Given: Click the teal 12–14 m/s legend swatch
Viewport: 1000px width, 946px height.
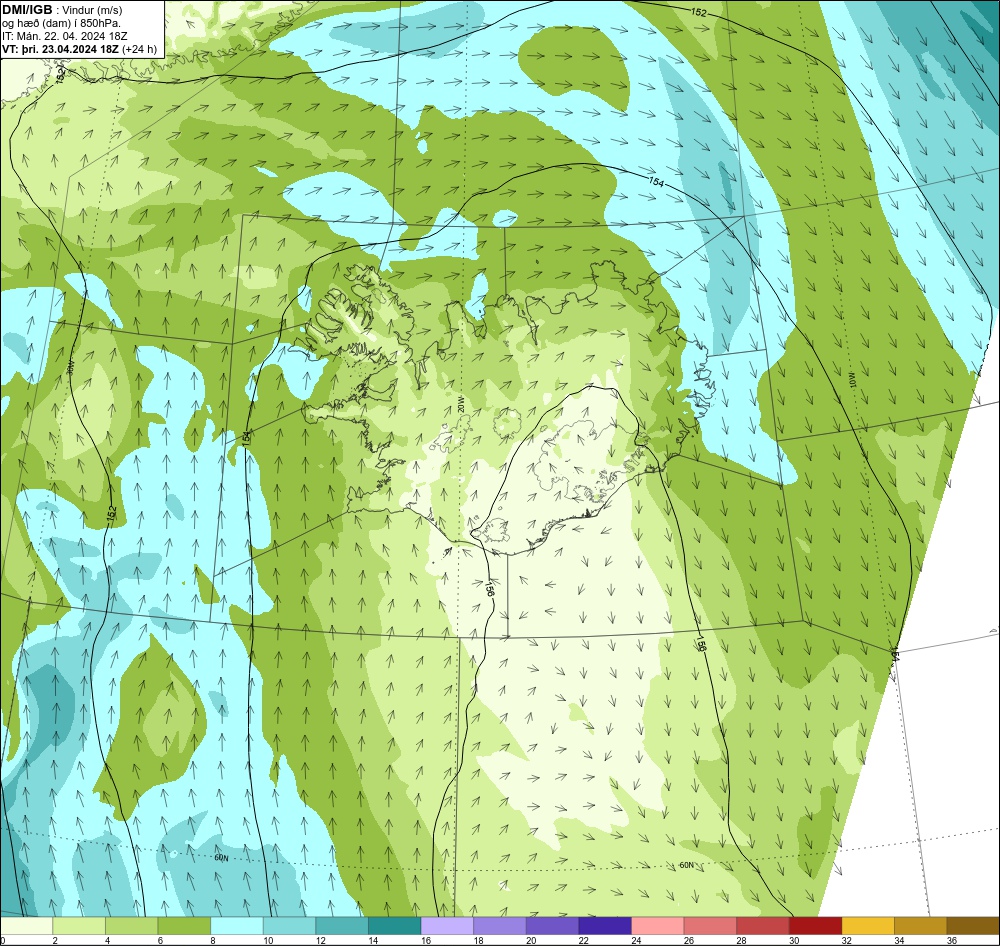Looking at the screenshot, I should pyautogui.click(x=342, y=926).
